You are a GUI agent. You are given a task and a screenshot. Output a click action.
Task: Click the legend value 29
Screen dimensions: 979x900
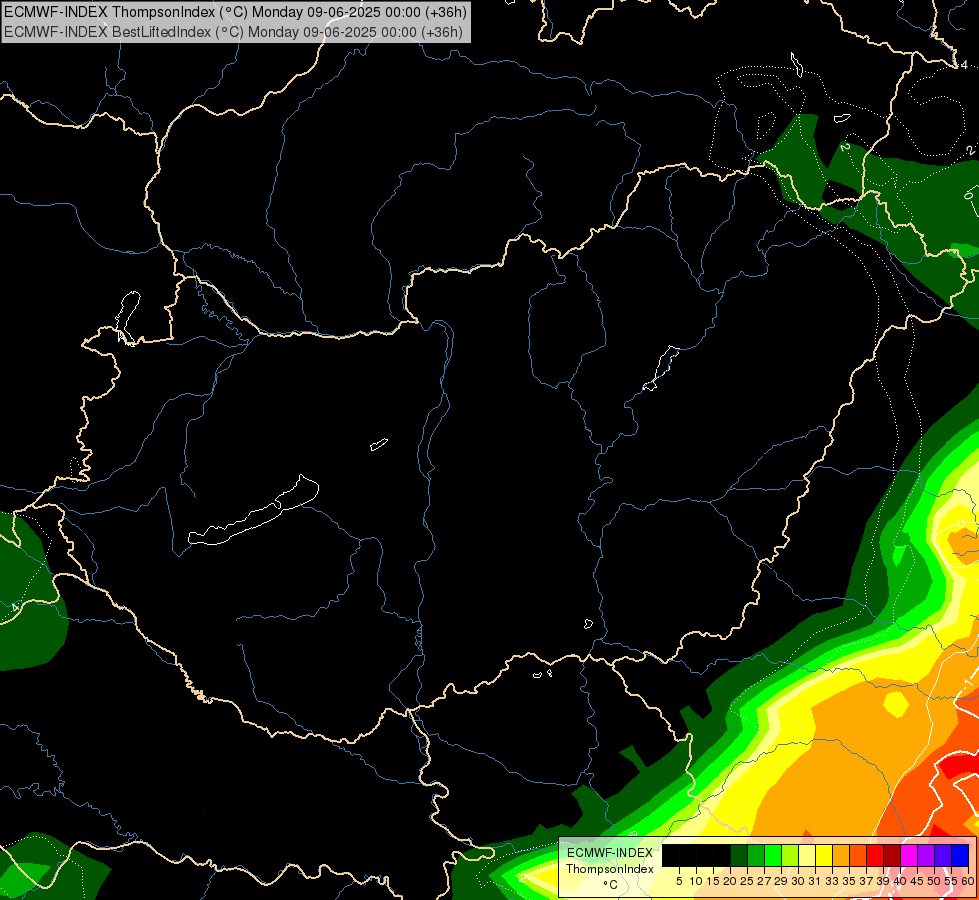(781, 881)
